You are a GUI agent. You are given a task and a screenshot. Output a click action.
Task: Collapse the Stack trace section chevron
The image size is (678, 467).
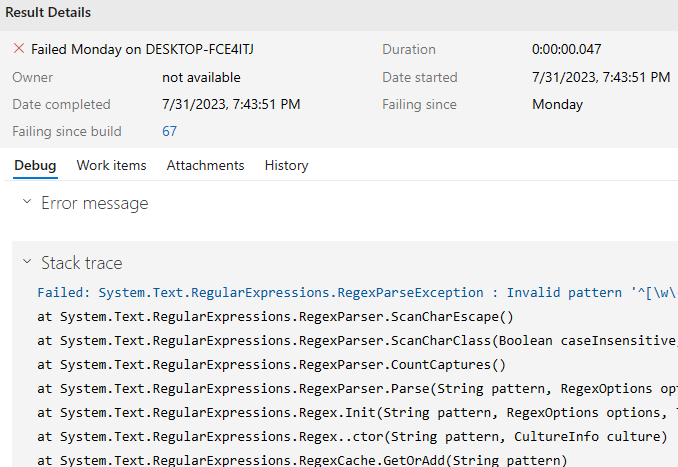coord(27,262)
